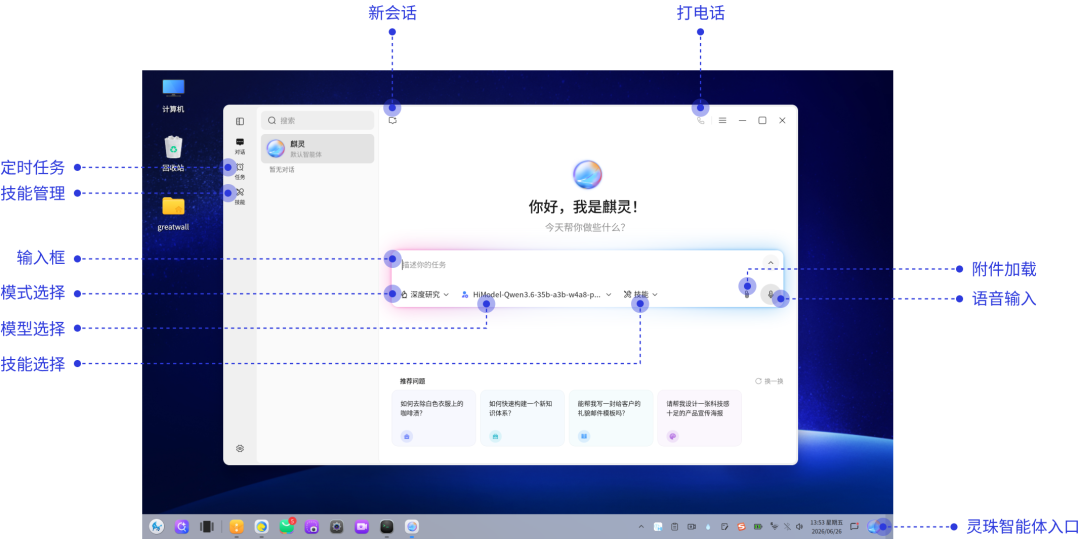
Task: Open the 灵珠 agent orb in the taskbar corner
Action: 875,527
